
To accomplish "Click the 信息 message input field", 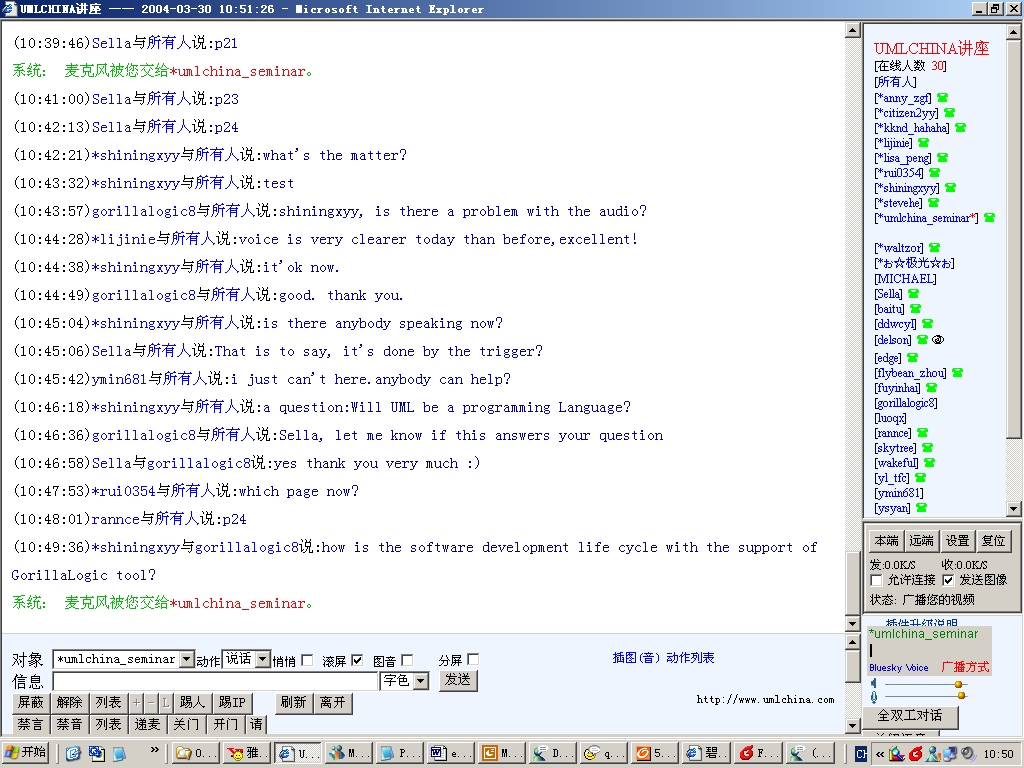I will (216, 681).
